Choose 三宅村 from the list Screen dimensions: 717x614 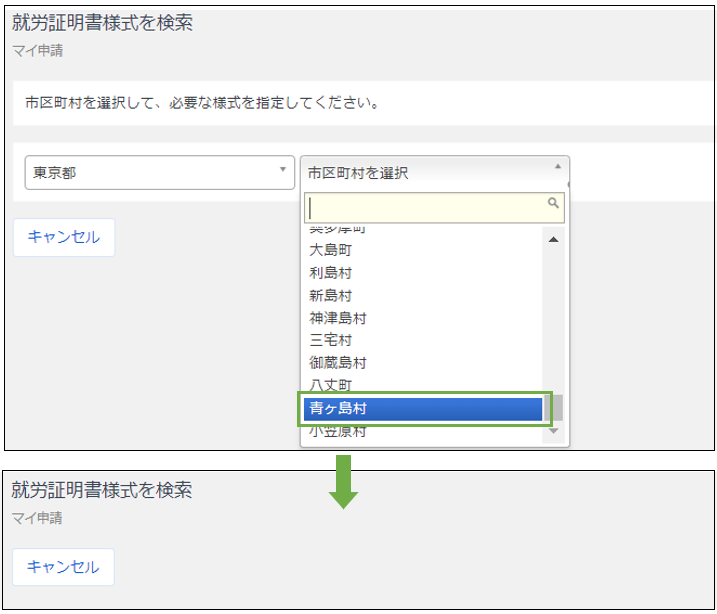pyautogui.click(x=330, y=340)
